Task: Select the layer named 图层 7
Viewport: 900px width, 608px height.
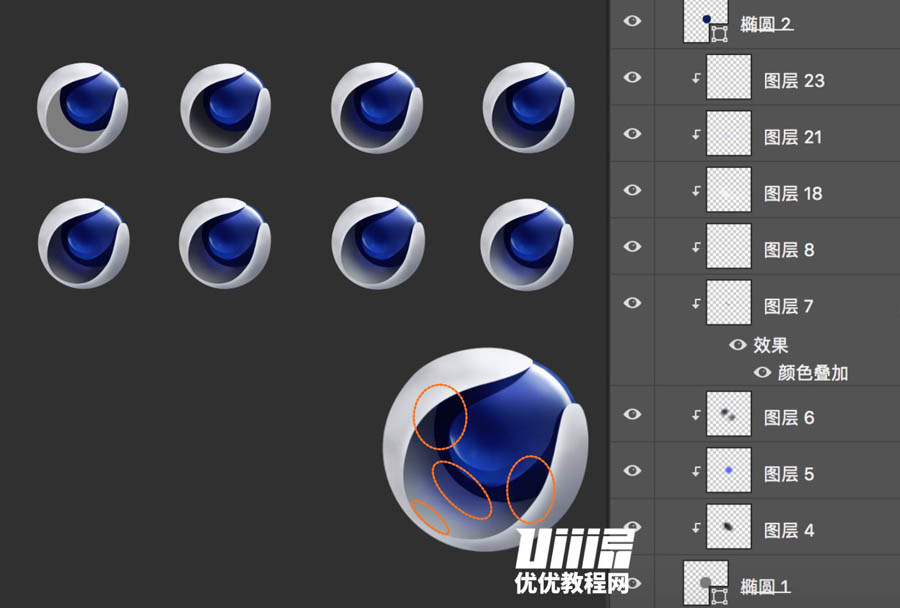Action: coord(788,306)
